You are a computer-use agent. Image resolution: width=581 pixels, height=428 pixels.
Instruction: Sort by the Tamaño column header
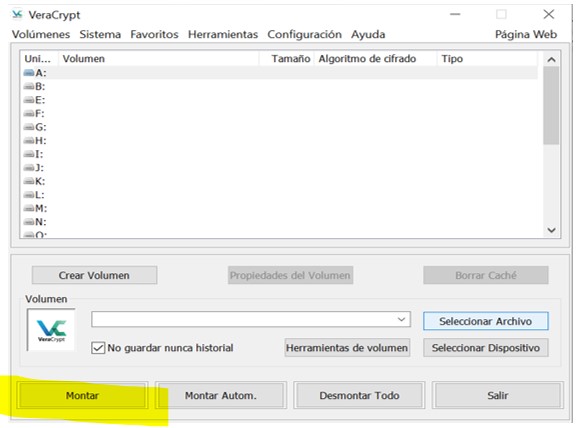(286, 59)
